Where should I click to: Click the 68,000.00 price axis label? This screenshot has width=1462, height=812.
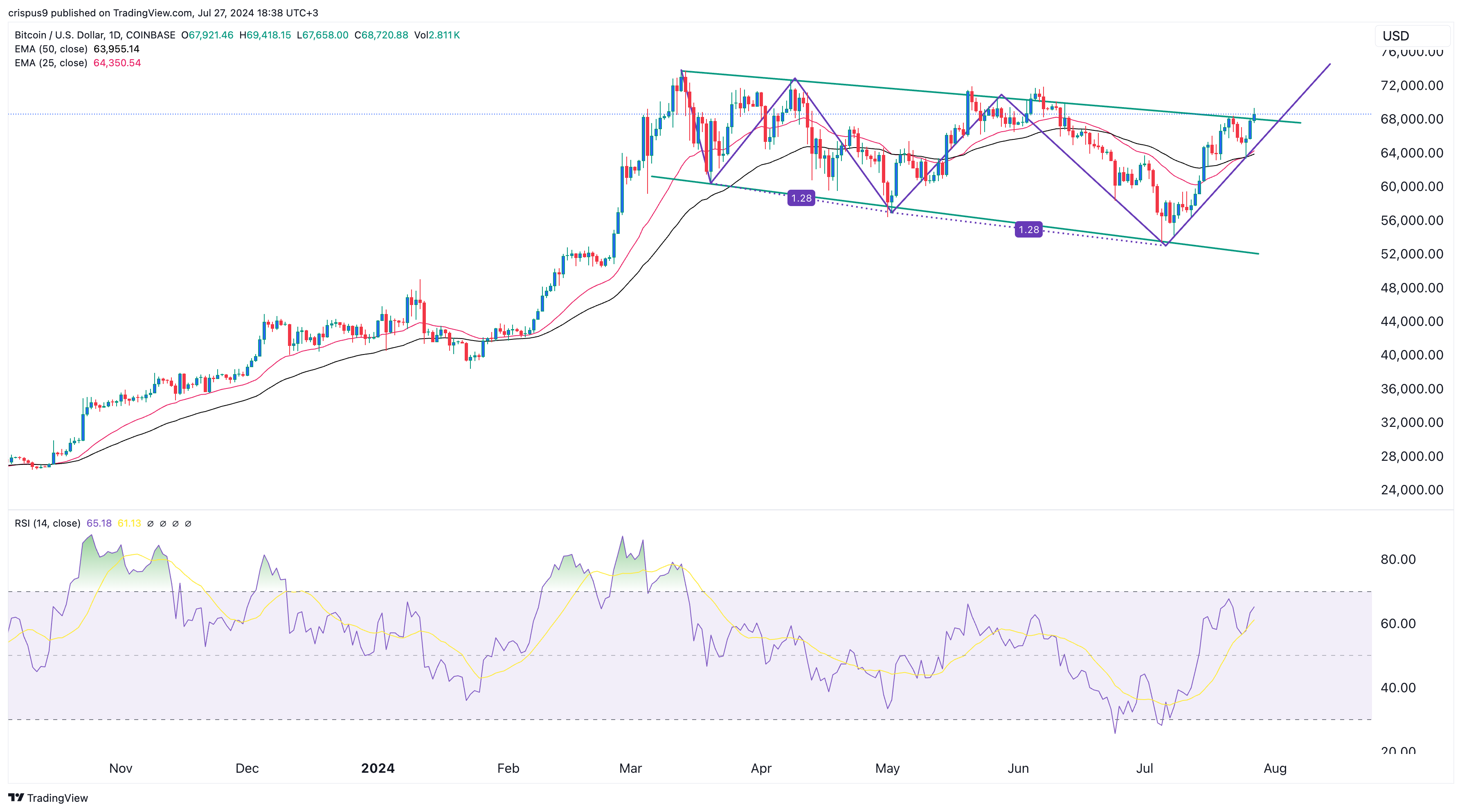point(1412,119)
